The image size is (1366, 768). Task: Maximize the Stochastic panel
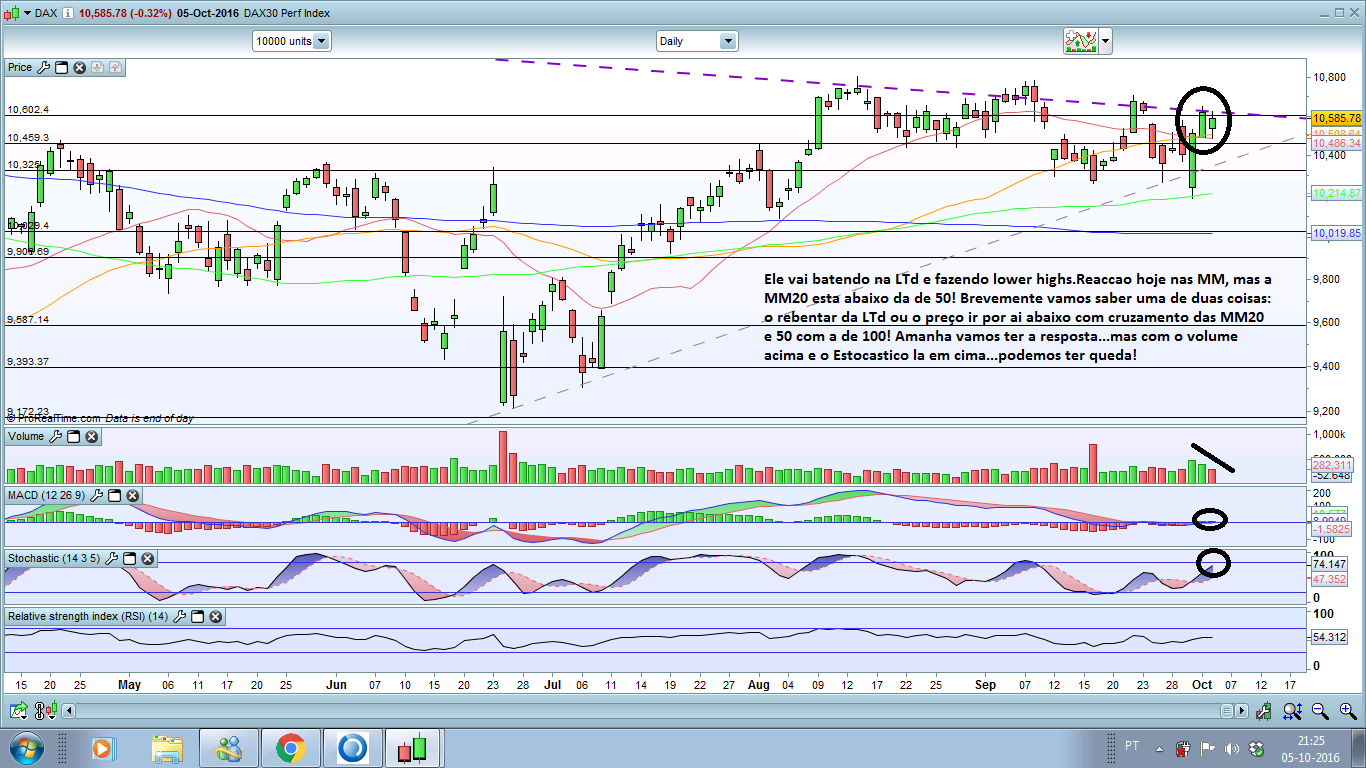tap(130, 558)
